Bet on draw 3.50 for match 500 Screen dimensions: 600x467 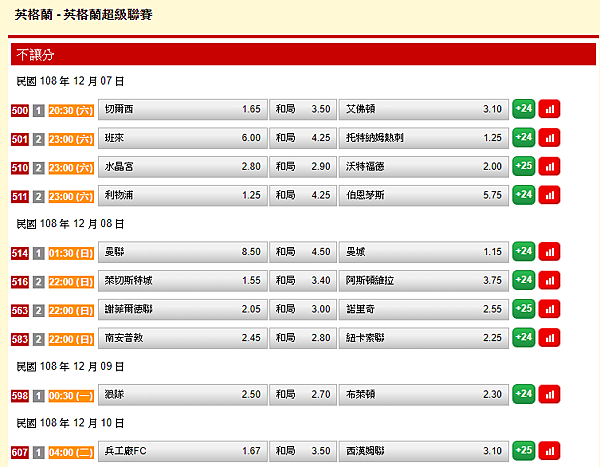click(x=303, y=109)
